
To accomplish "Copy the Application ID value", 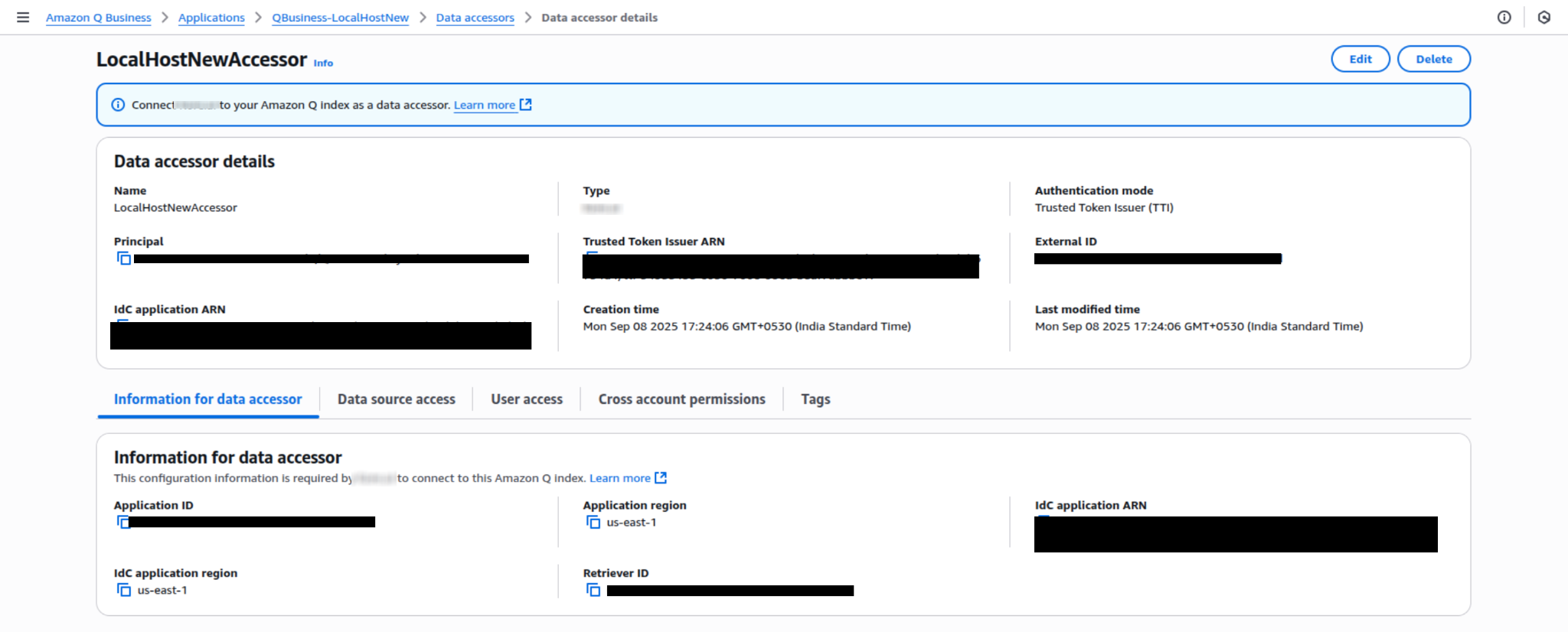I will pyautogui.click(x=122, y=522).
